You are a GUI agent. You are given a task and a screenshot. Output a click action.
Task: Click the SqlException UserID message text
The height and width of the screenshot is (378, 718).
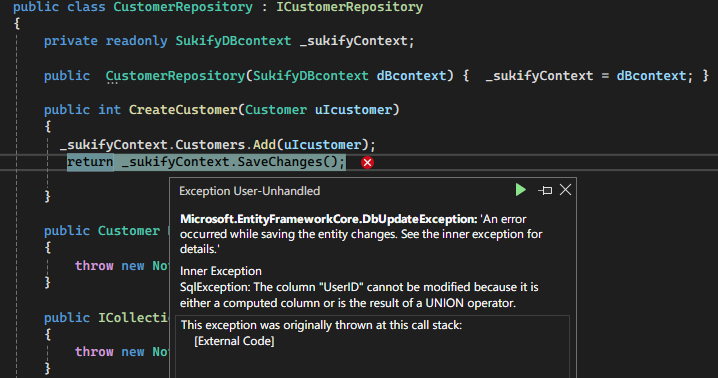click(x=359, y=295)
